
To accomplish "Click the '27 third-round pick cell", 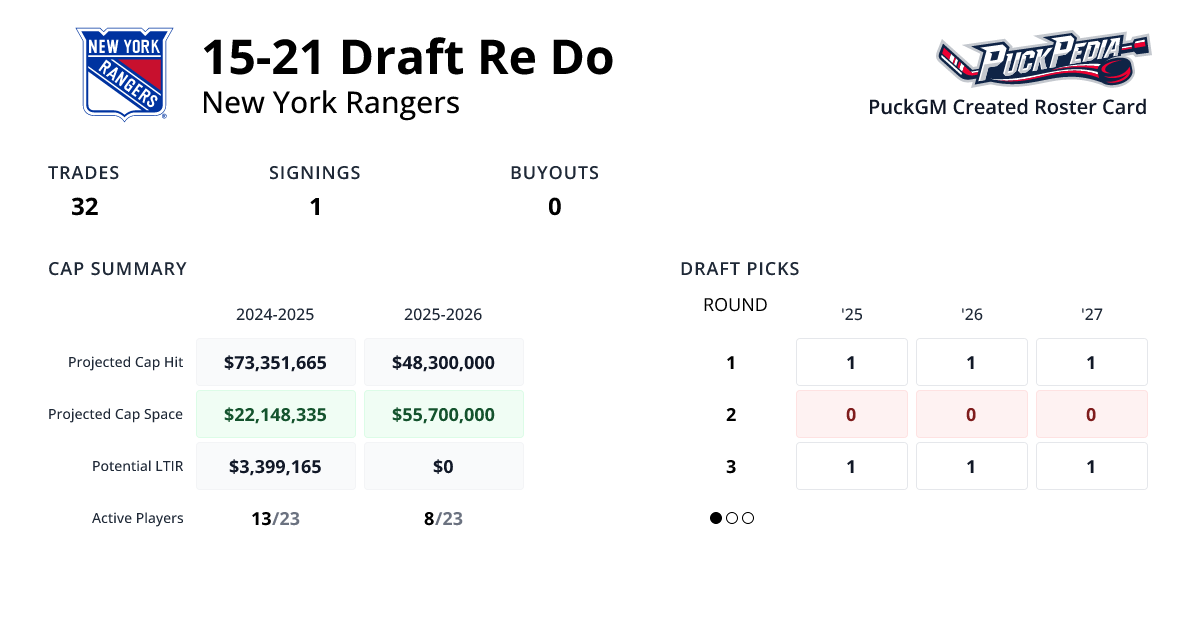I will [1091, 465].
